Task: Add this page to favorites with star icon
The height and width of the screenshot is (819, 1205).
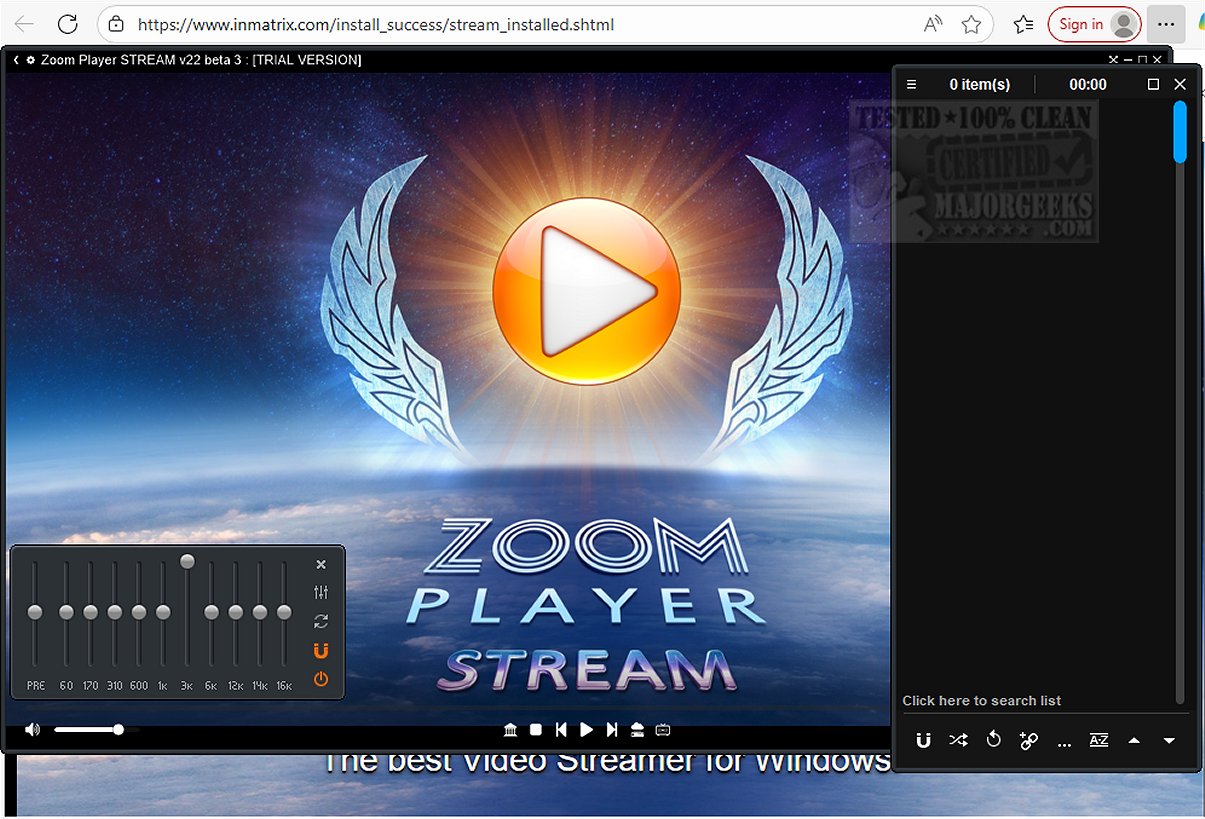Action: 971,24
